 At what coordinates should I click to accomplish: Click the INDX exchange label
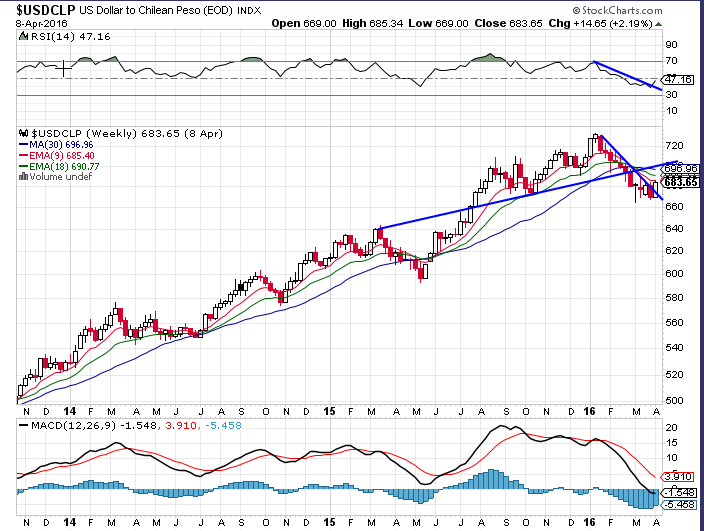coord(249,10)
